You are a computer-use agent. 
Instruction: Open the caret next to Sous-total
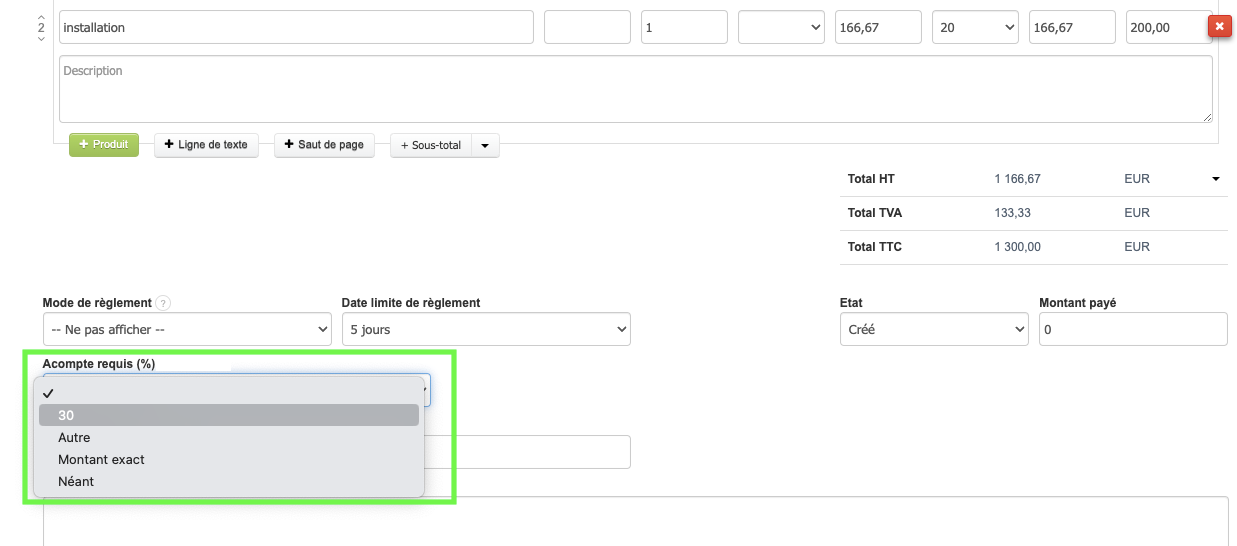(485, 146)
